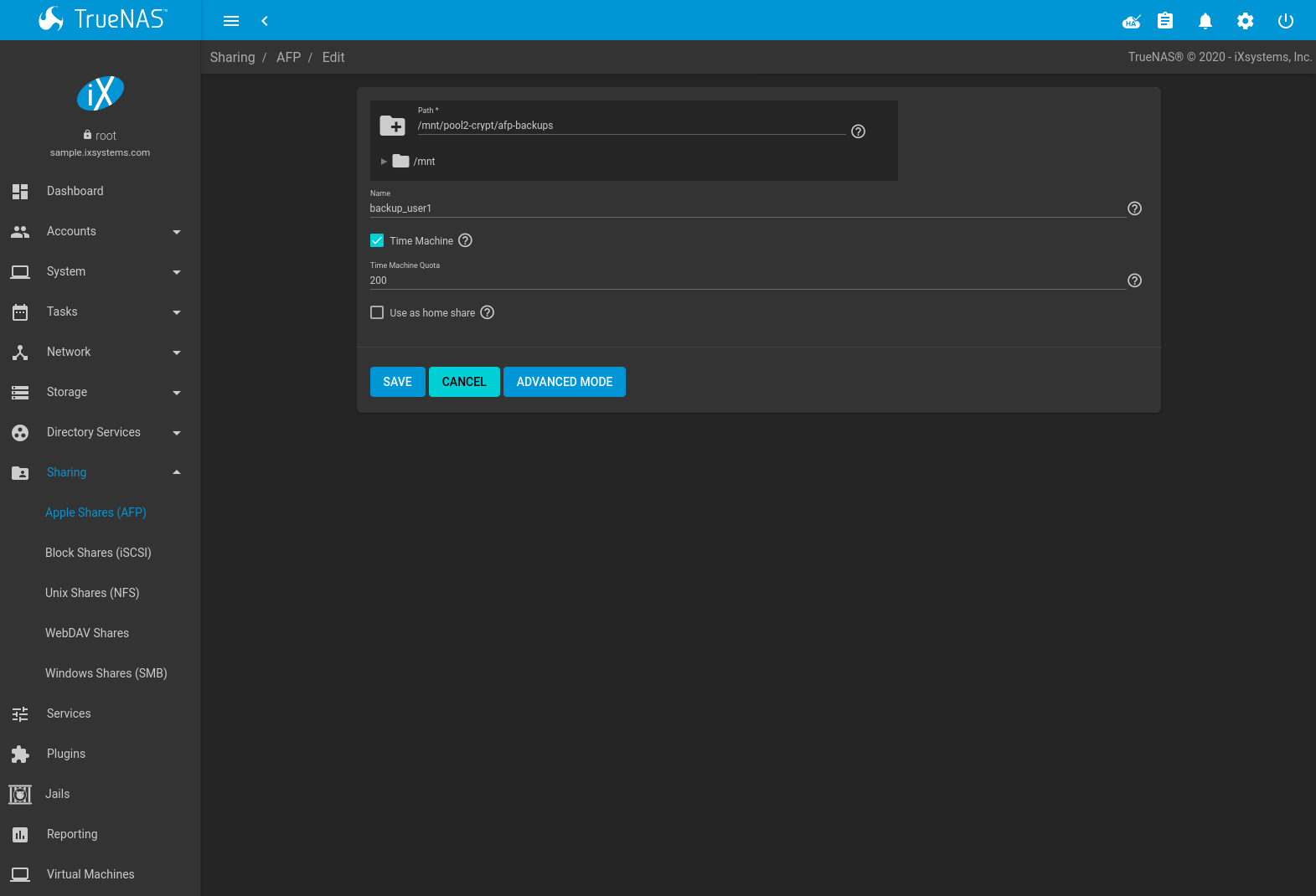Screen dimensions: 1316x896
Task: Click the Sharing breadcrumb link
Action: coord(232,57)
